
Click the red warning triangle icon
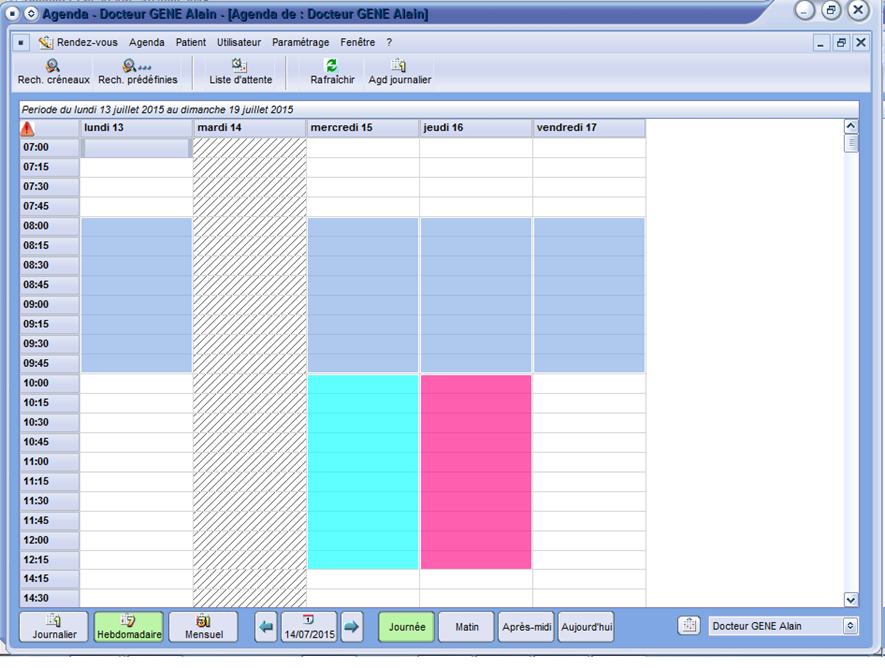[27, 129]
